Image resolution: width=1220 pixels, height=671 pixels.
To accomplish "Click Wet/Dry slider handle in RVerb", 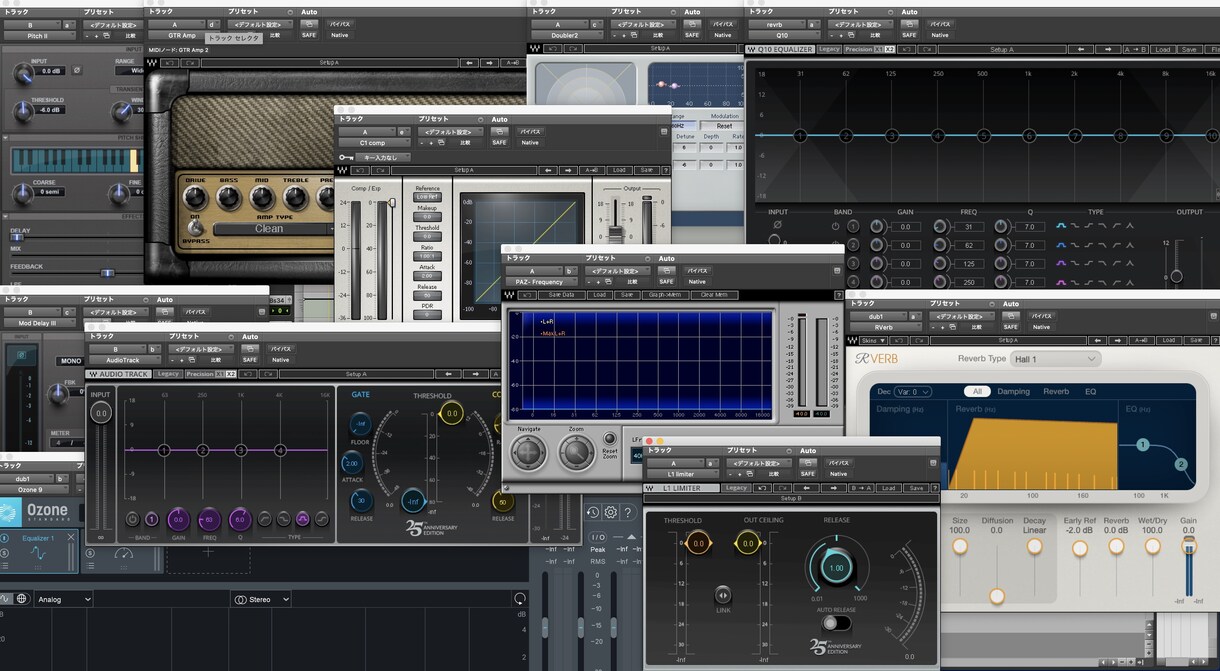I will [x=1153, y=547].
